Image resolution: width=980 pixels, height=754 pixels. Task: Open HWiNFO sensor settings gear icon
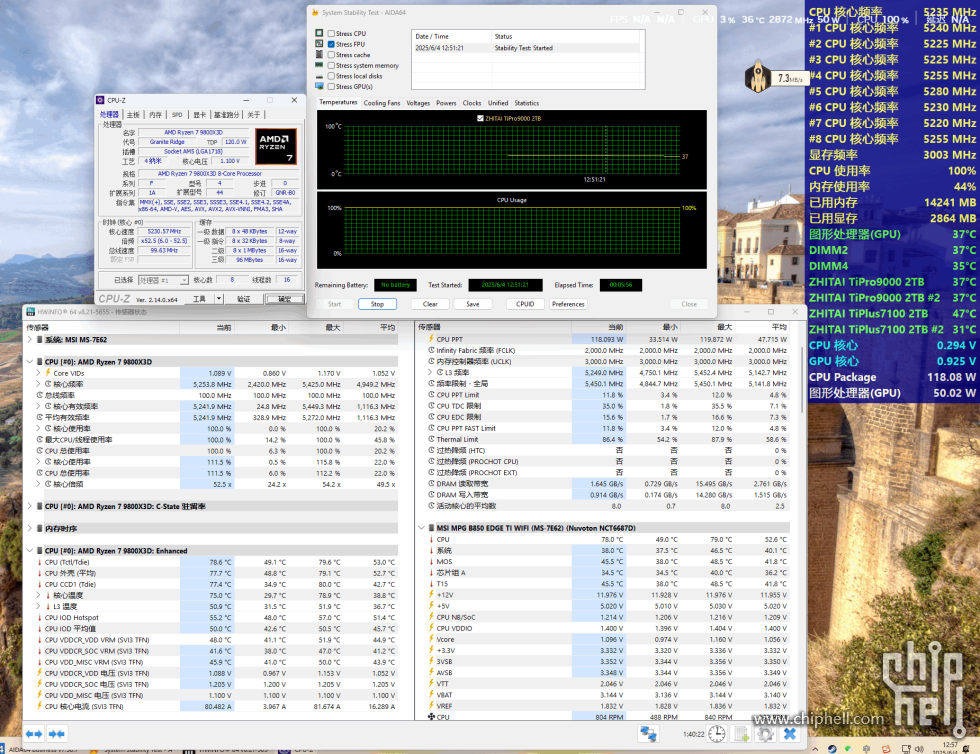pyautogui.click(x=765, y=734)
